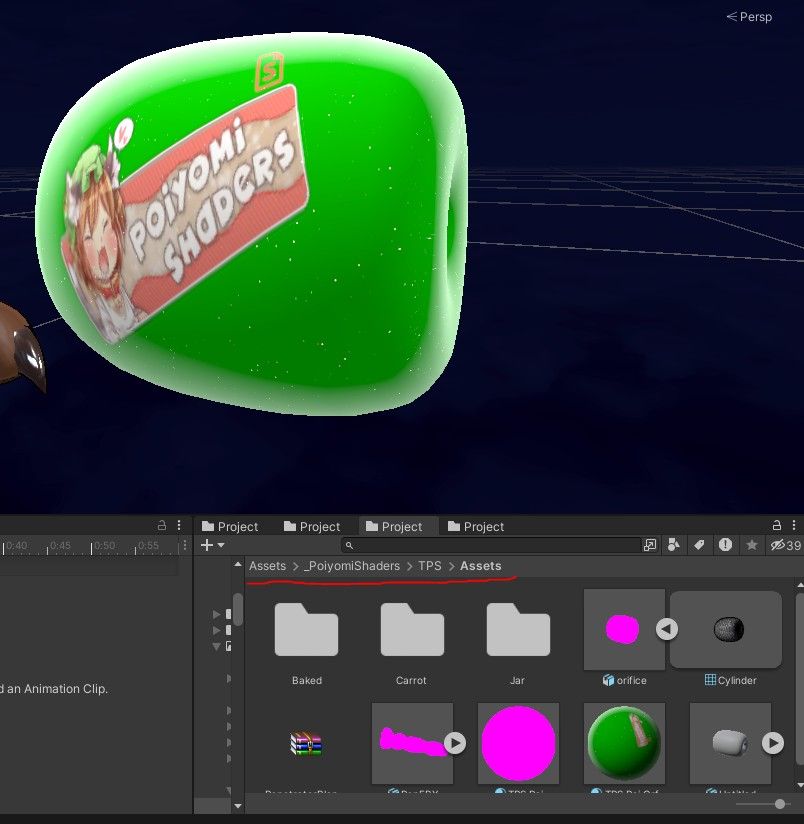804x824 pixels.
Task: Focus the Project search field
Action: [491, 545]
